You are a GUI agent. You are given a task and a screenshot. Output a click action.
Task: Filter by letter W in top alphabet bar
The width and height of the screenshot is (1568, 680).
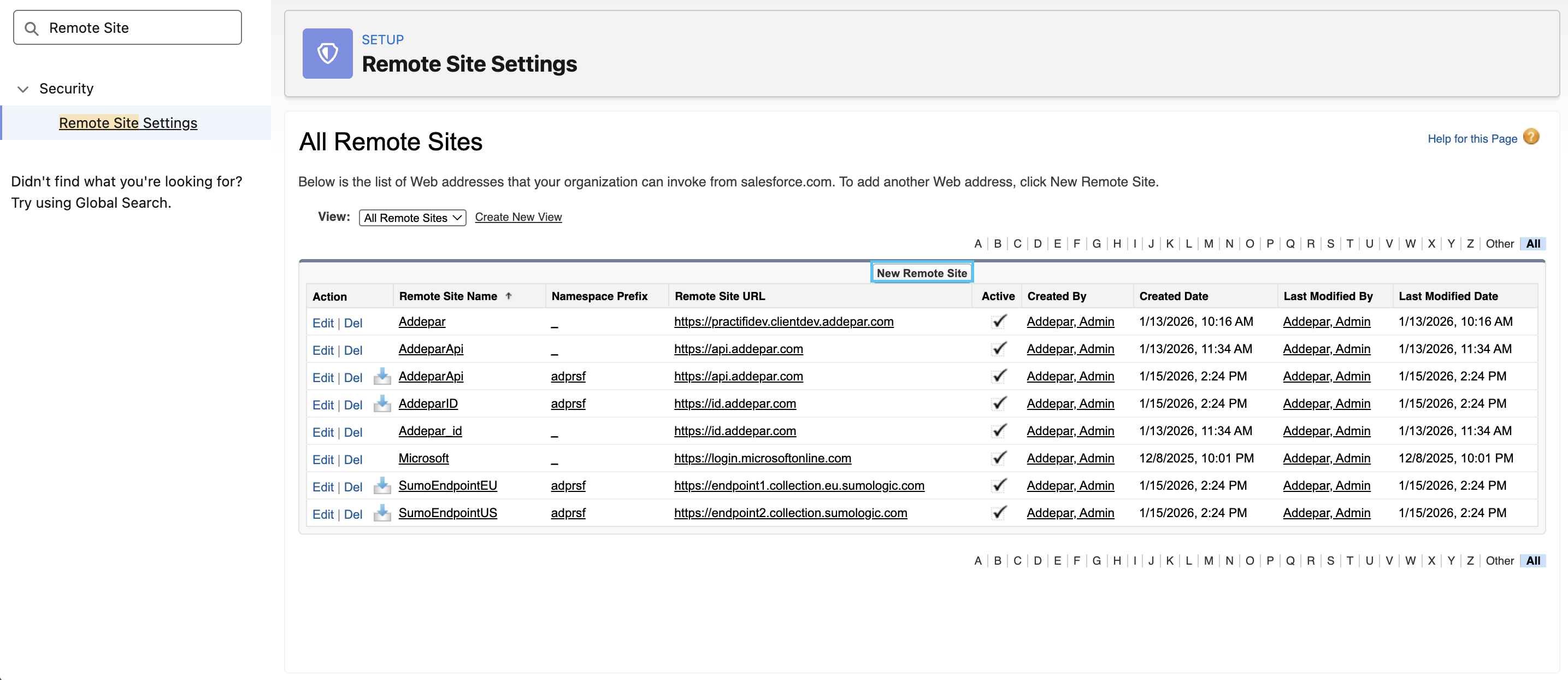click(1410, 243)
